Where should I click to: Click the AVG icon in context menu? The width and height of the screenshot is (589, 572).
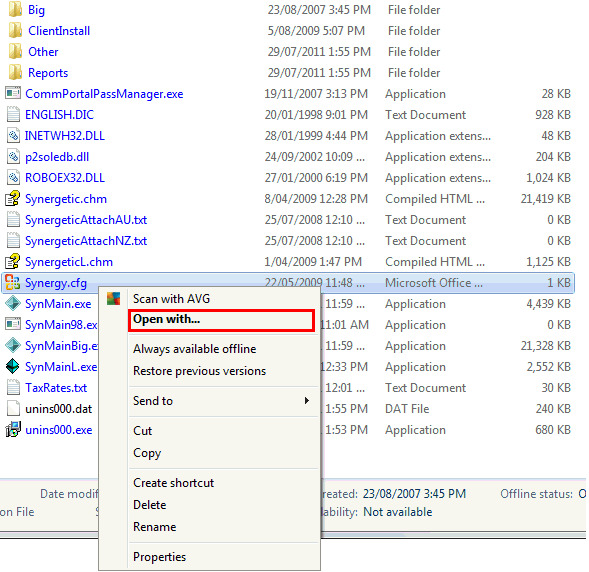(x=113, y=299)
